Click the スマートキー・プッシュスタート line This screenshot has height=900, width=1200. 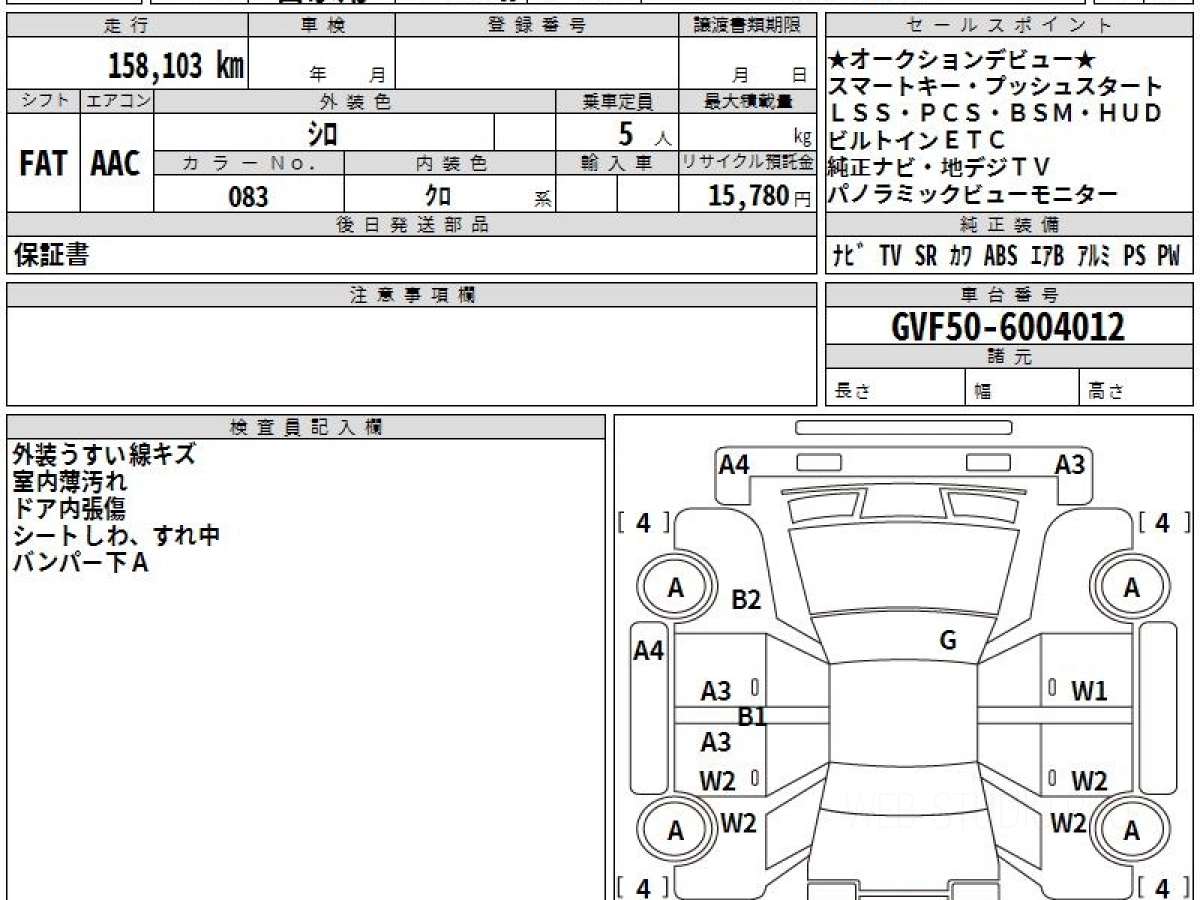click(996, 87)
